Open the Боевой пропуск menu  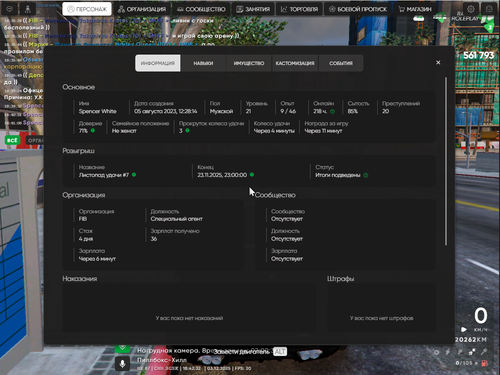(358, 9)
